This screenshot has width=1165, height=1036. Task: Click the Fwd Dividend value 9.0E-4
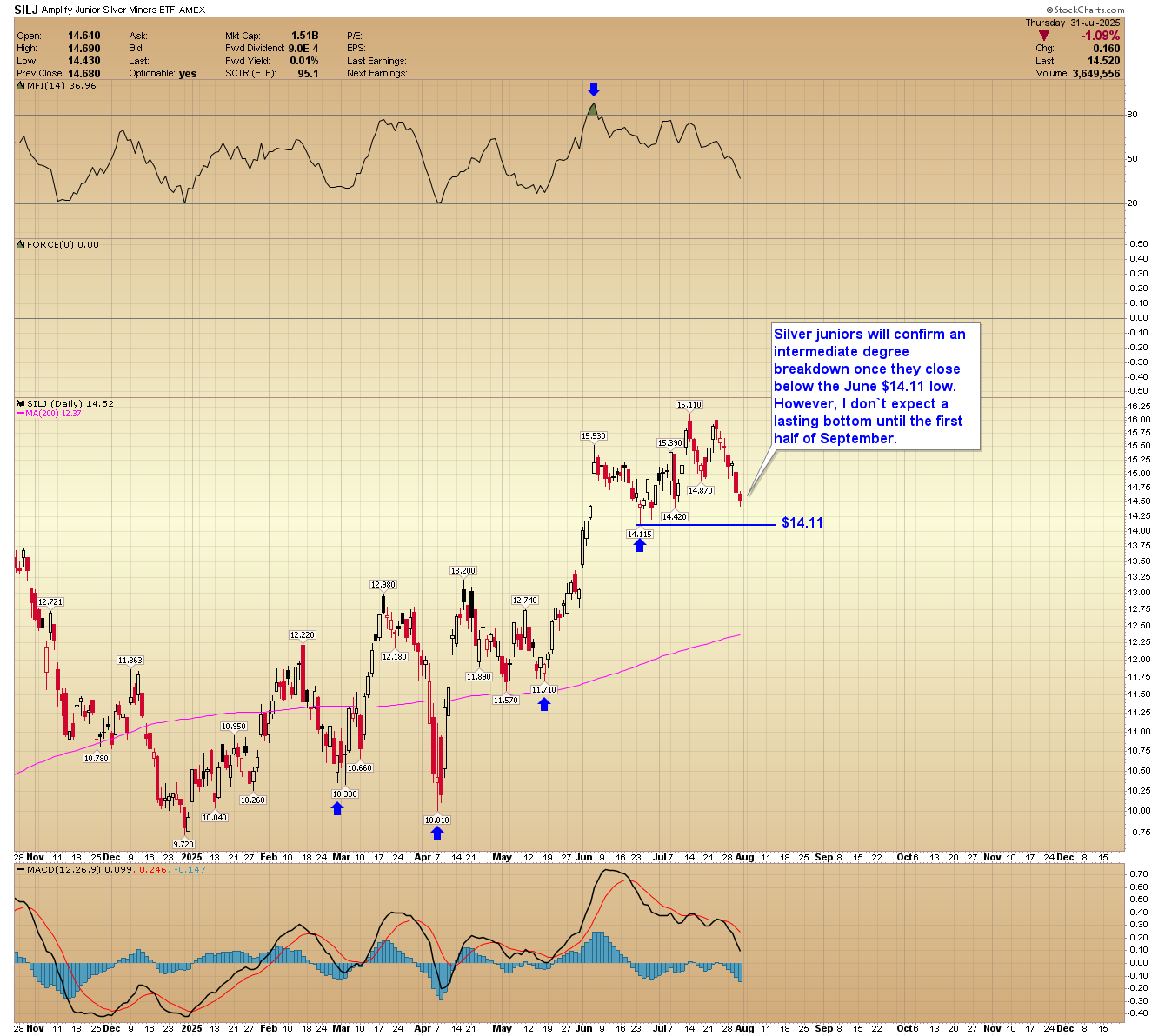point(303,49)
